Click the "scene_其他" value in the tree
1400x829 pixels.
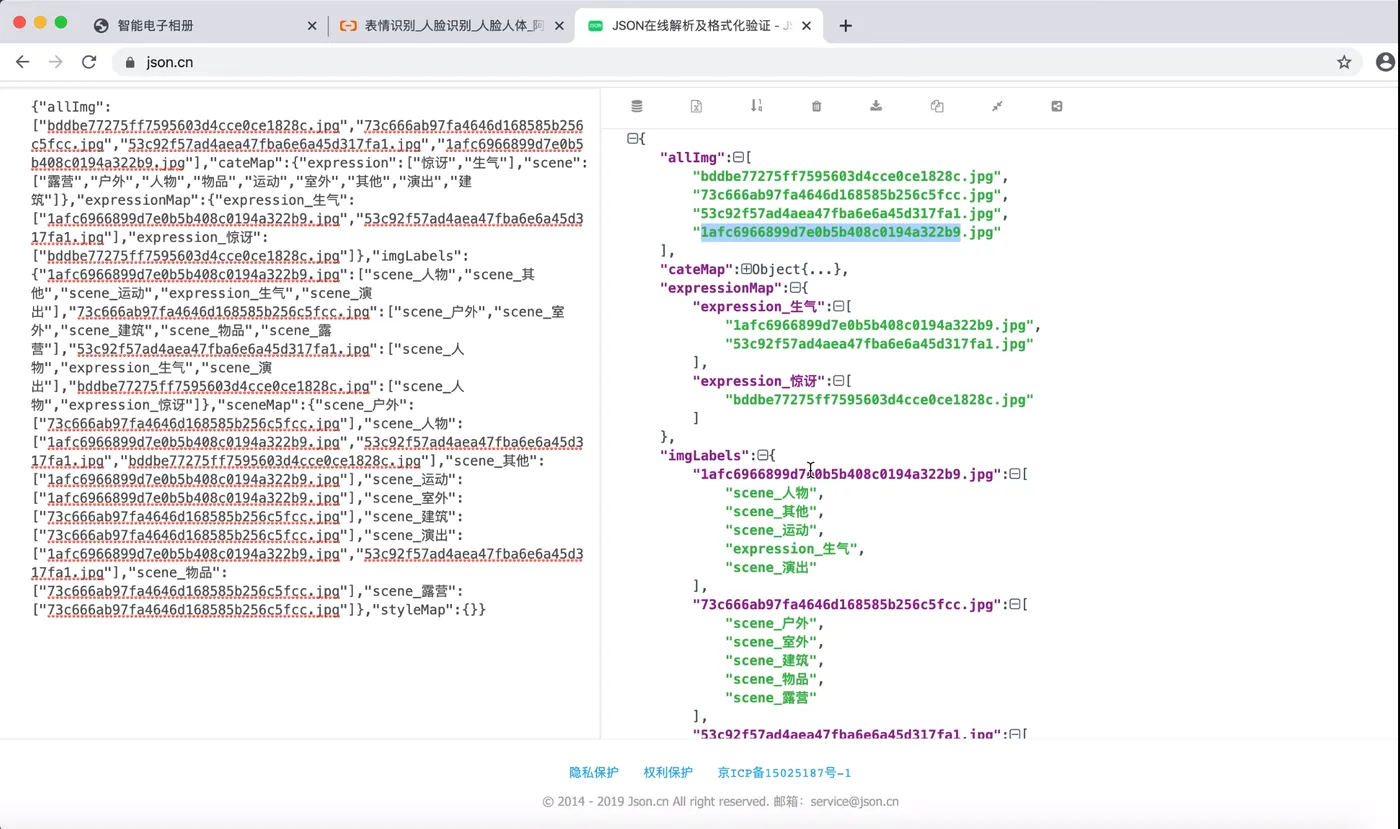[771, 512]
